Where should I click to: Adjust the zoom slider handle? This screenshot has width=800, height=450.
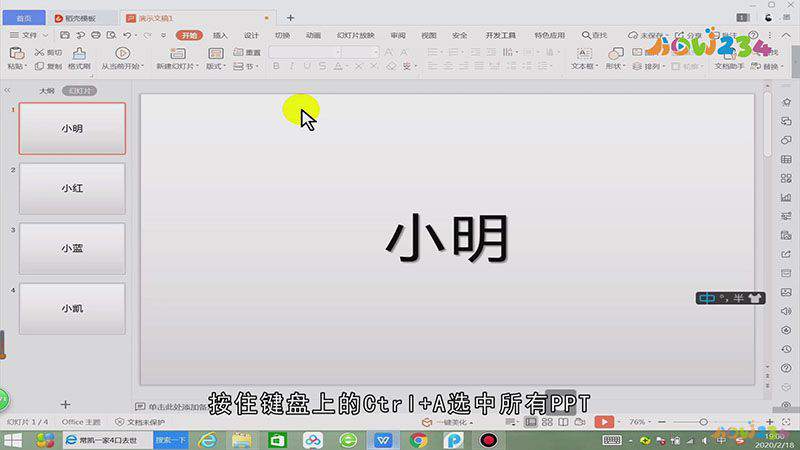coord(703,422)
